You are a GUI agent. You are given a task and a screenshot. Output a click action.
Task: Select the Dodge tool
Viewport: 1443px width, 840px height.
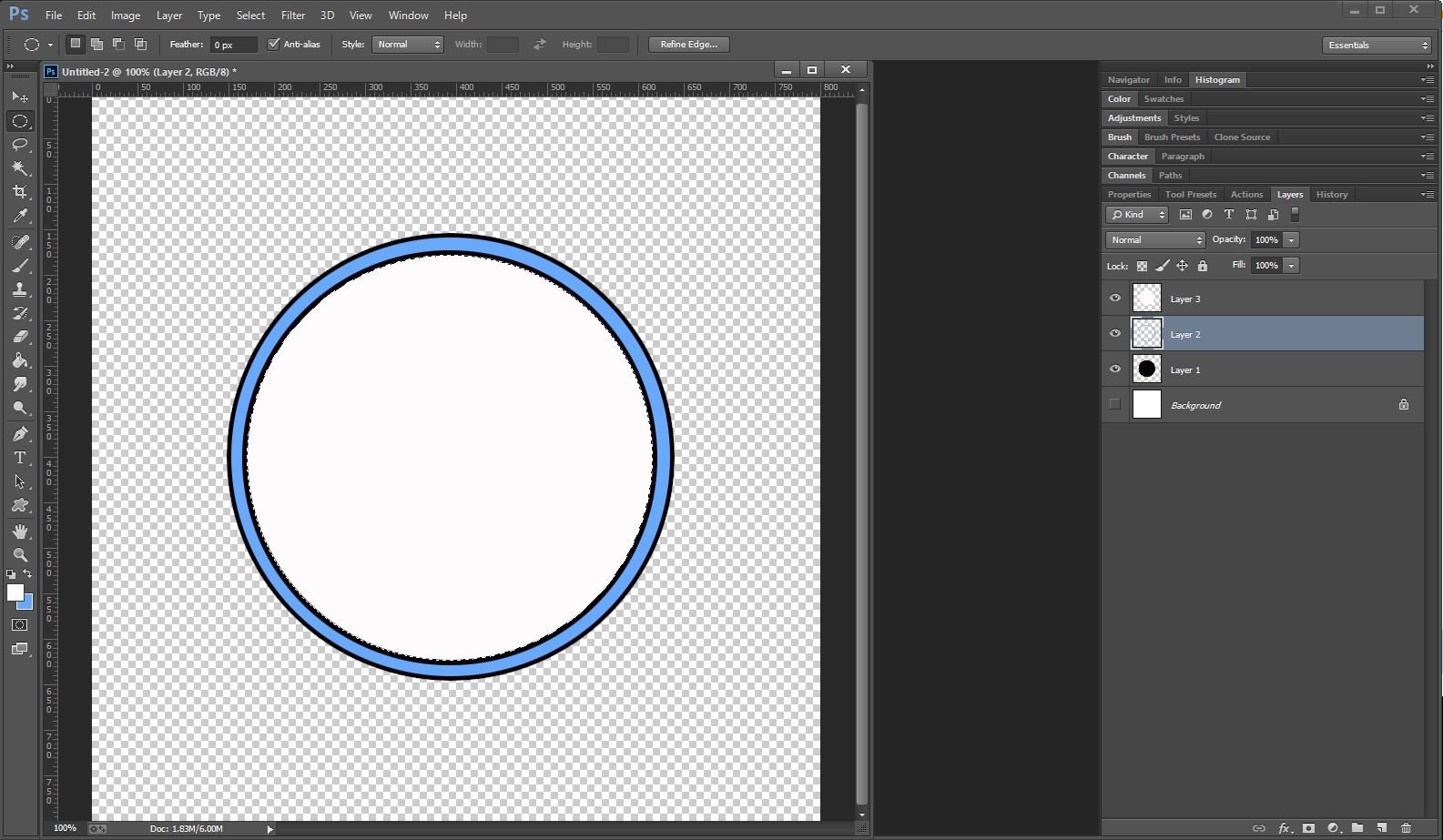point(20,408)
